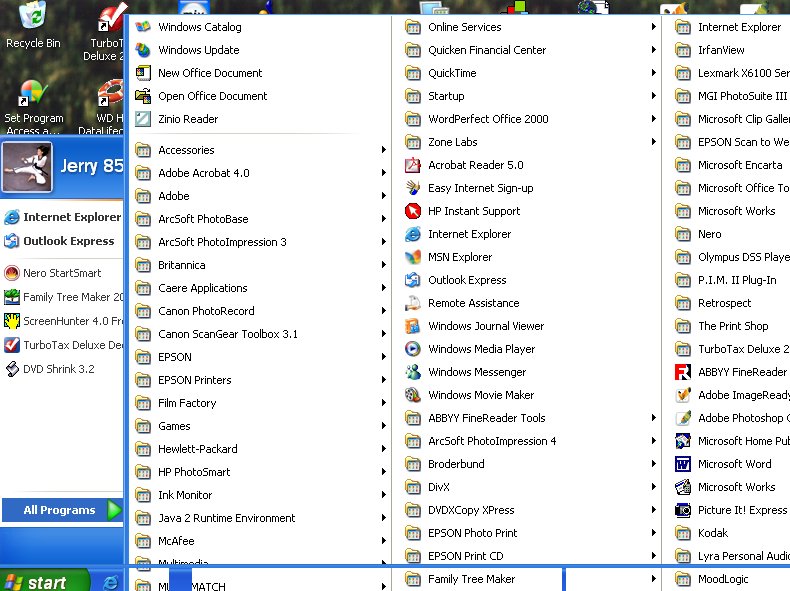Expand the Accessories submenu arrow
The height and width of the screenshot is (591, 790).
(383, 150)
